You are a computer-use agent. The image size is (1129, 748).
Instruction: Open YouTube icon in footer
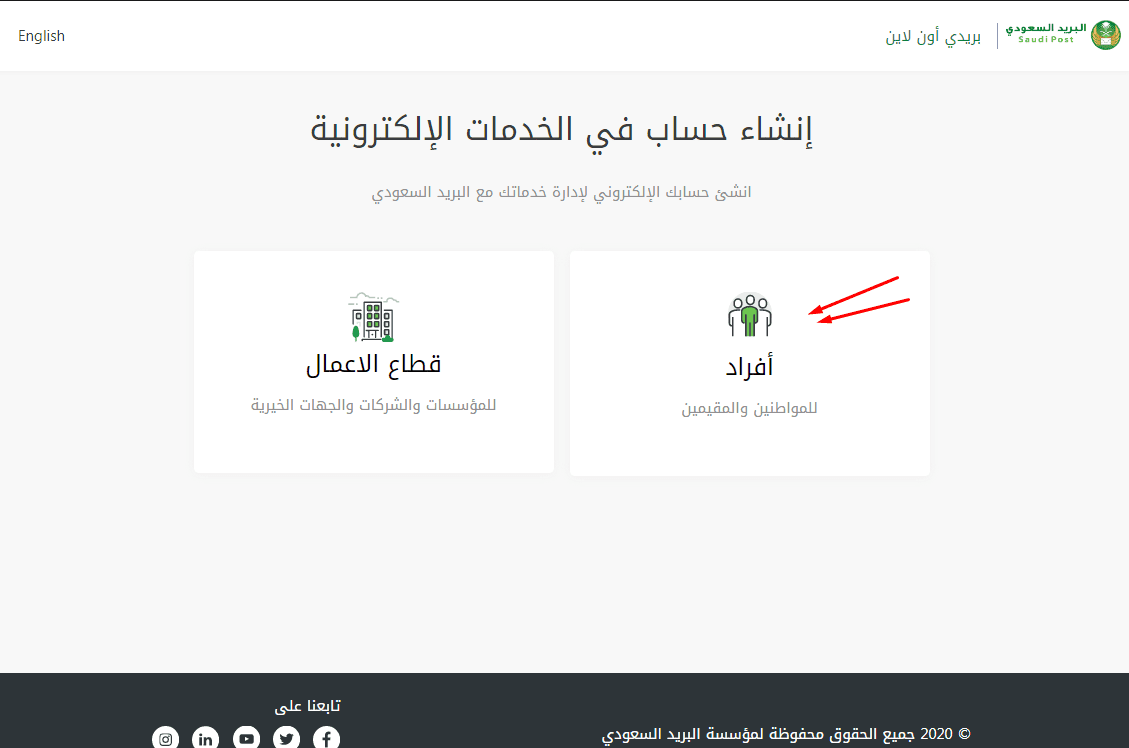[x=246, y=737]
